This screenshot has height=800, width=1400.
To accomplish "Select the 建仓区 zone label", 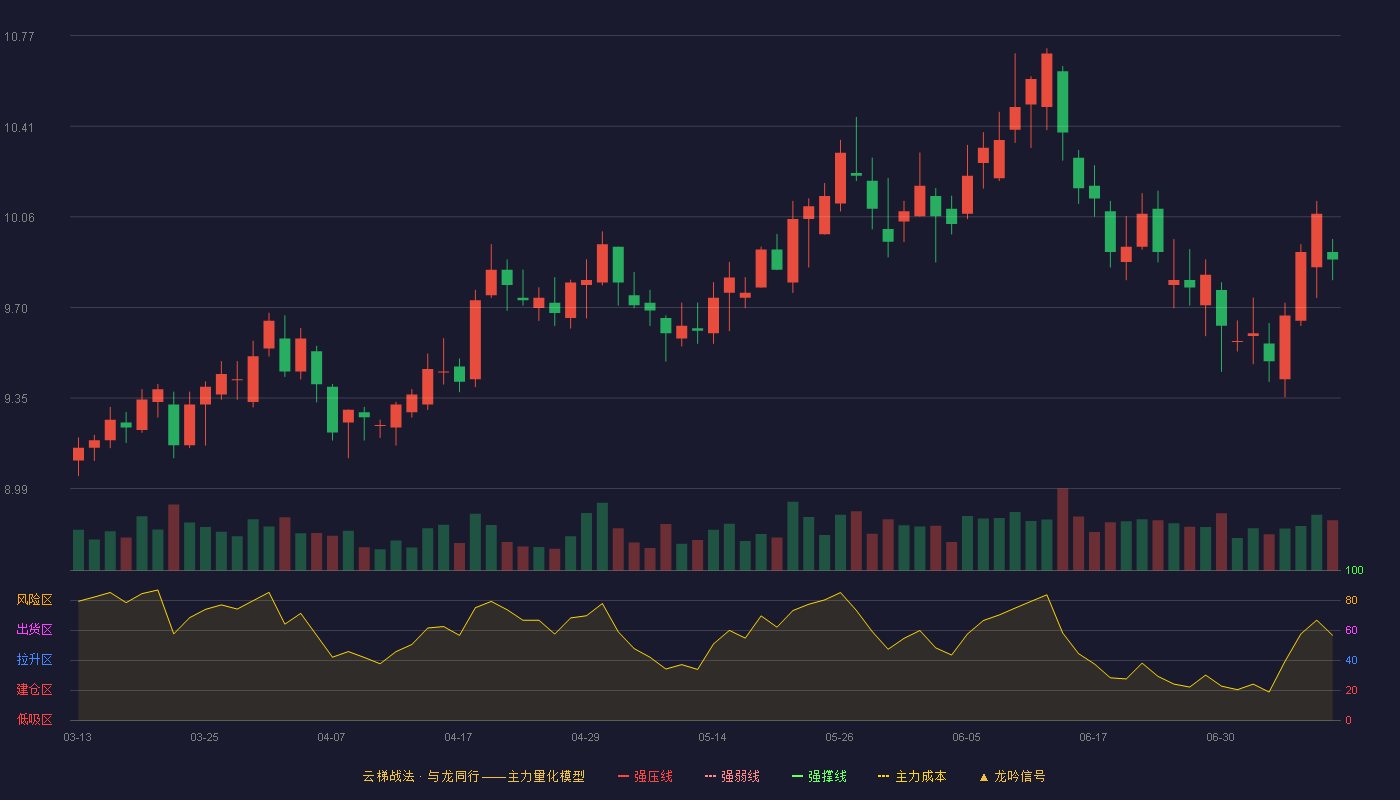I will (34, 690).
